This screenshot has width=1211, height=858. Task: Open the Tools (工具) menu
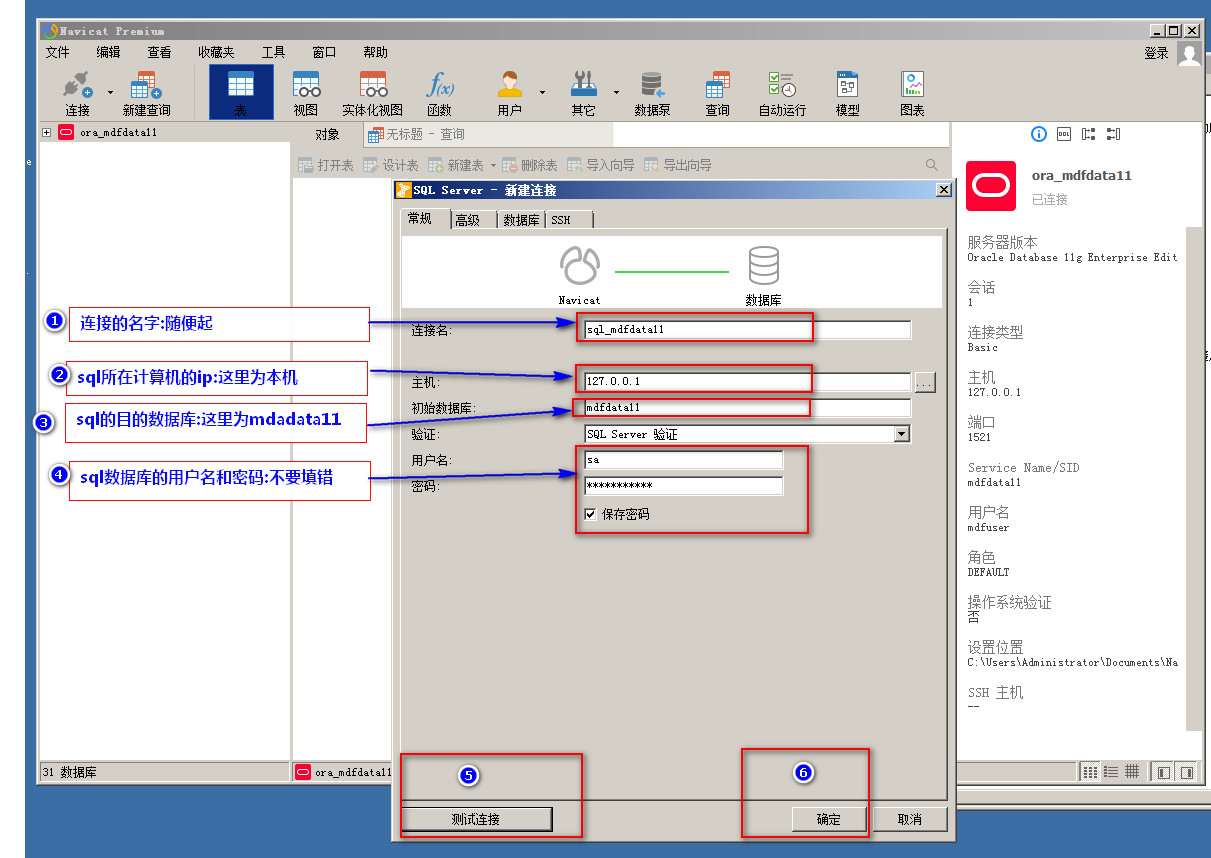(273, 52)
